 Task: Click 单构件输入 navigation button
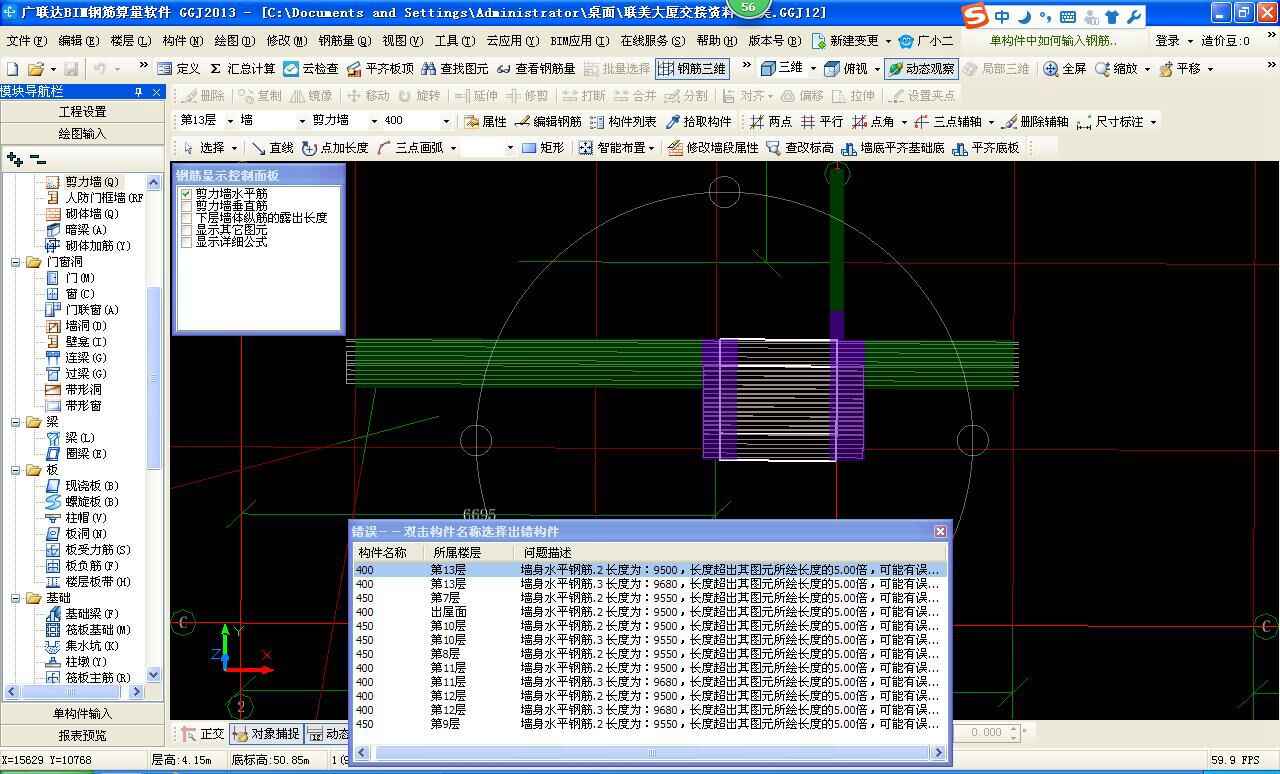tap(82, 713)
